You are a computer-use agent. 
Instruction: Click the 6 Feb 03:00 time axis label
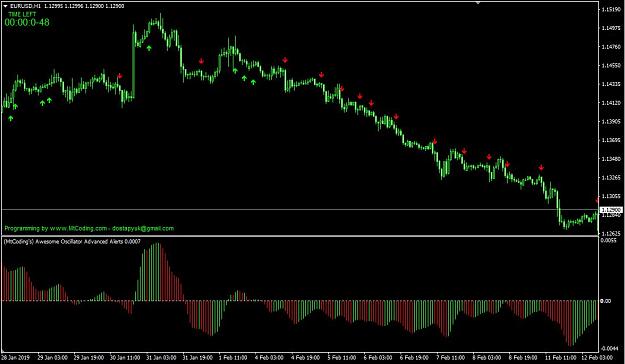click(377, 358)
